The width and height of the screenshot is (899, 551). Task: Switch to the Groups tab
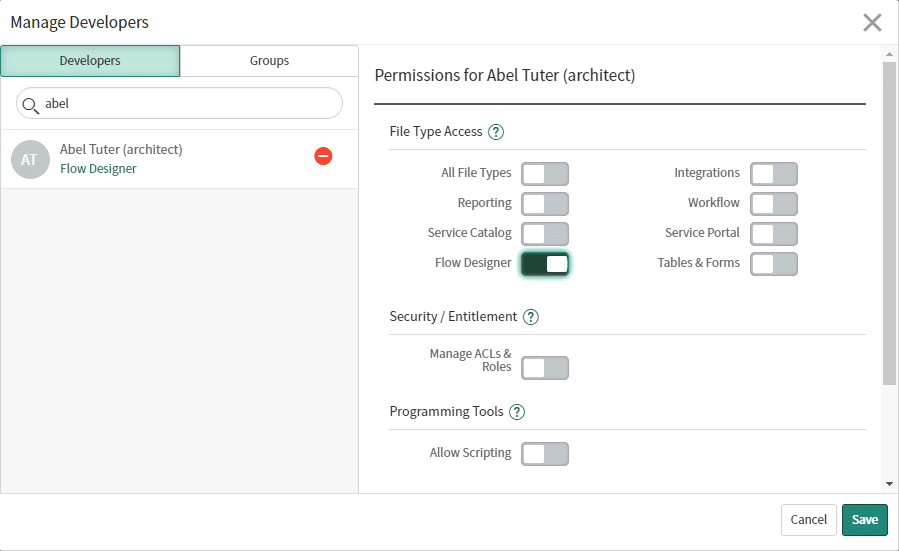269,61
